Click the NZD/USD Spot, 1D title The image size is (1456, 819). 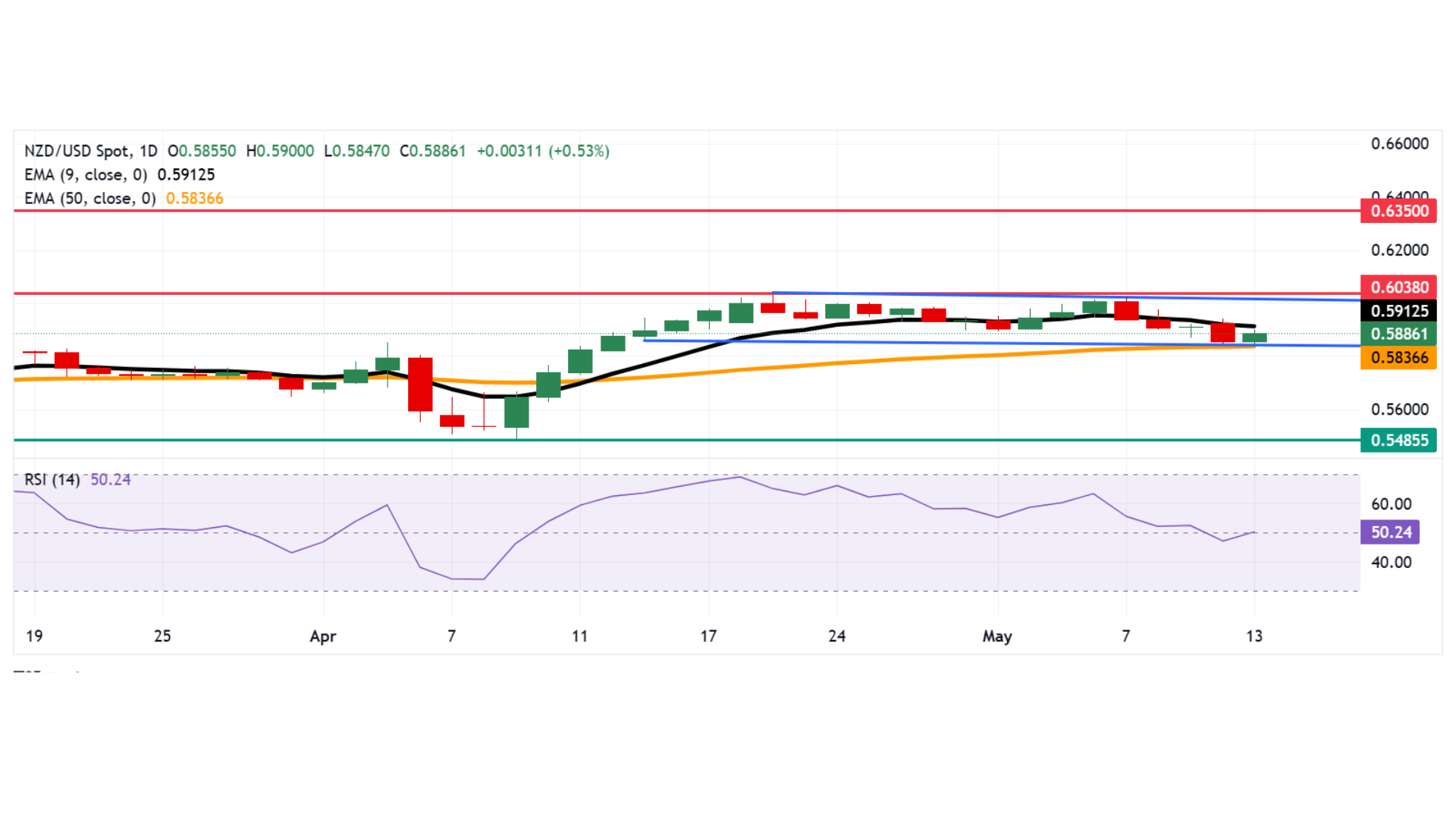[91, 151]
